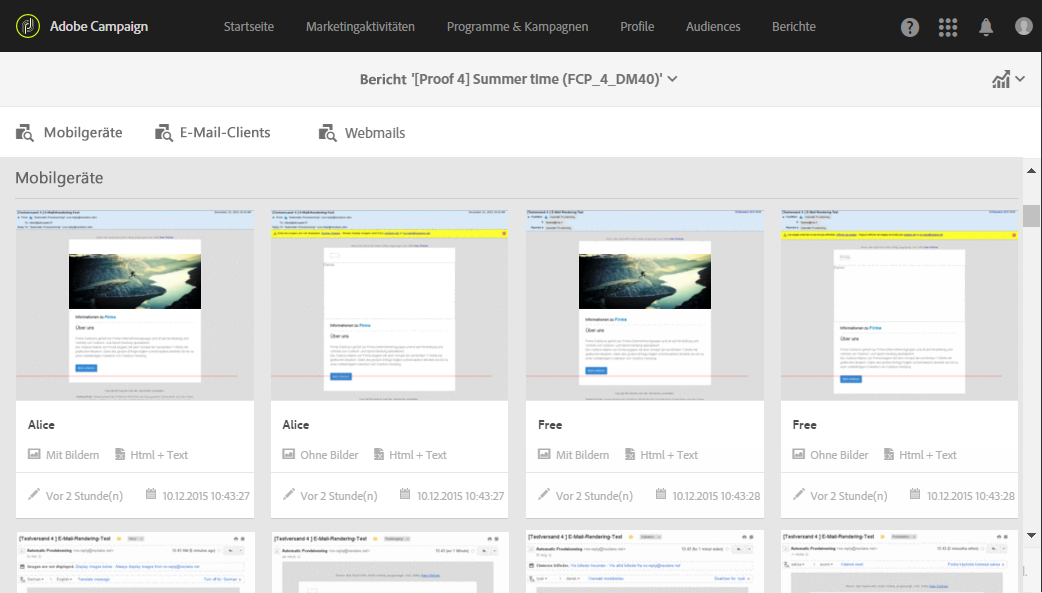
Task: Open the Profile menu item
Action: [637, 27]
